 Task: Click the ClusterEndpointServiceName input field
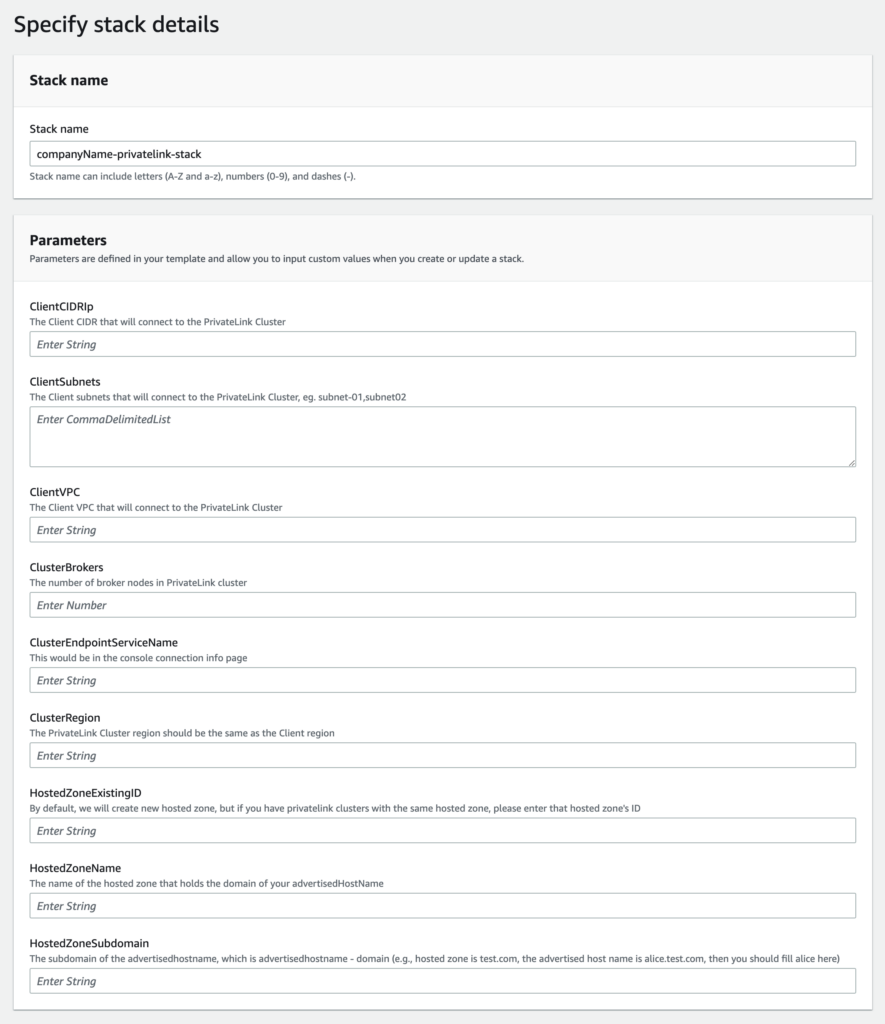point(442,680)
